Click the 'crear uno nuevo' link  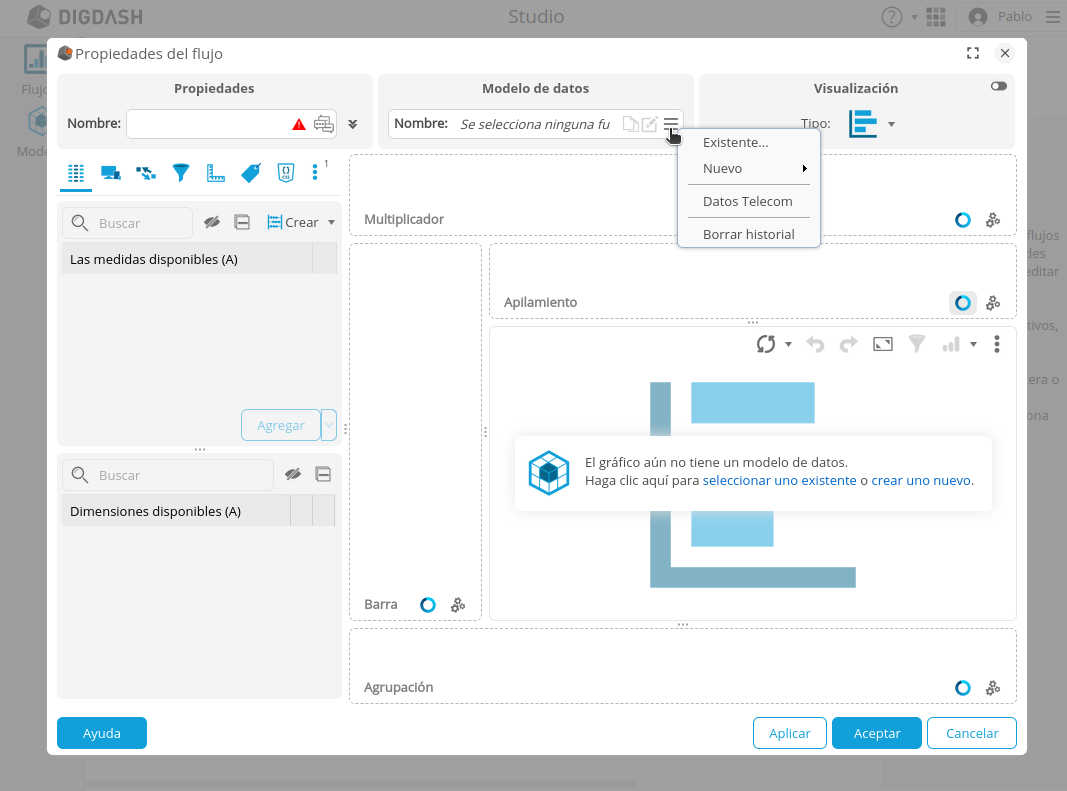(x=920, y=480)
